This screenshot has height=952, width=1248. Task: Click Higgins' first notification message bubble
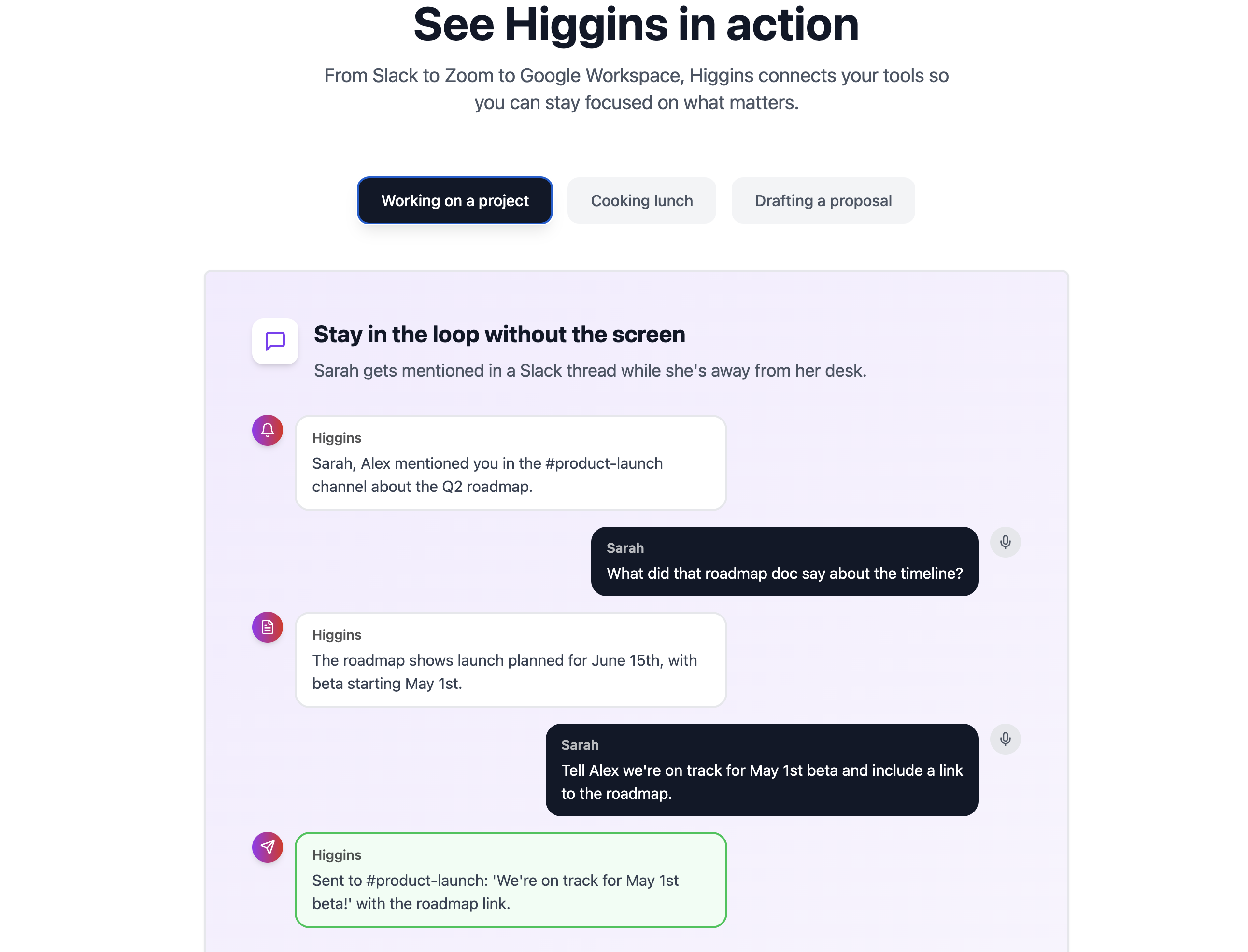coord(510,463)
